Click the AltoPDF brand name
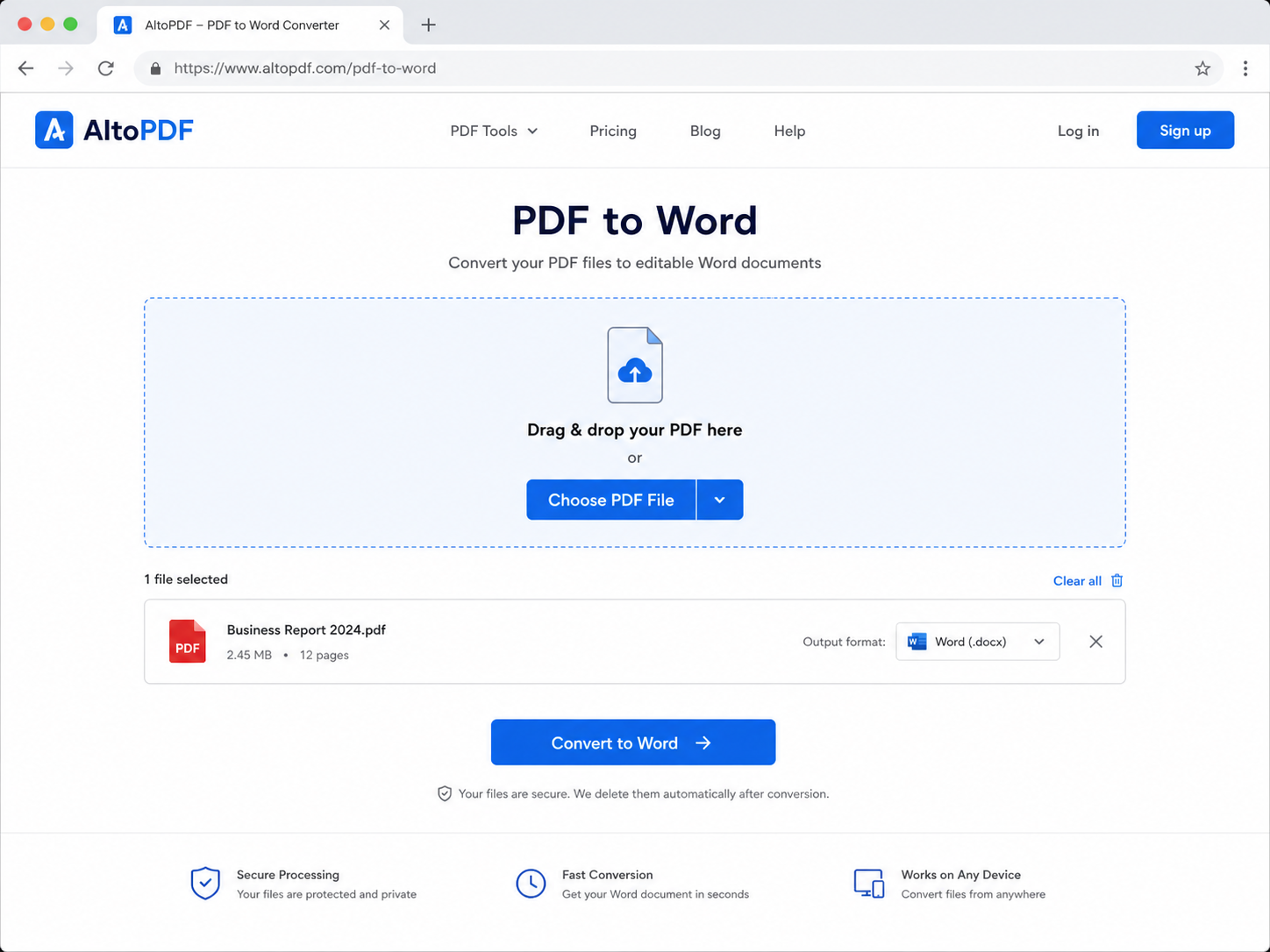 139,131
